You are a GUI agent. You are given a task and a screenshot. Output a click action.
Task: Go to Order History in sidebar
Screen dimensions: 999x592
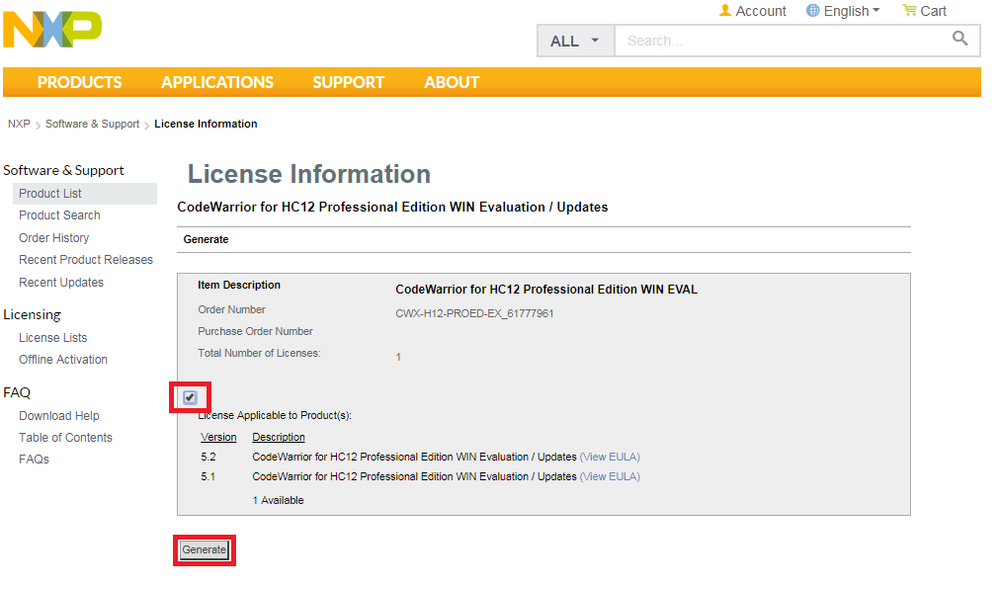click(54, 238)
